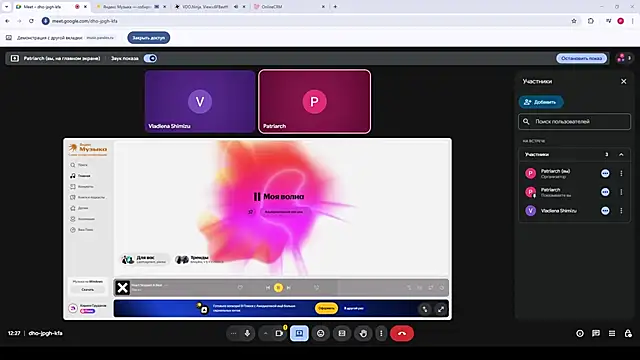Image resolution: width=640 pixels, height=360 pixels.
Task: Like the current track heart icon
Action: tap(240, 288)
